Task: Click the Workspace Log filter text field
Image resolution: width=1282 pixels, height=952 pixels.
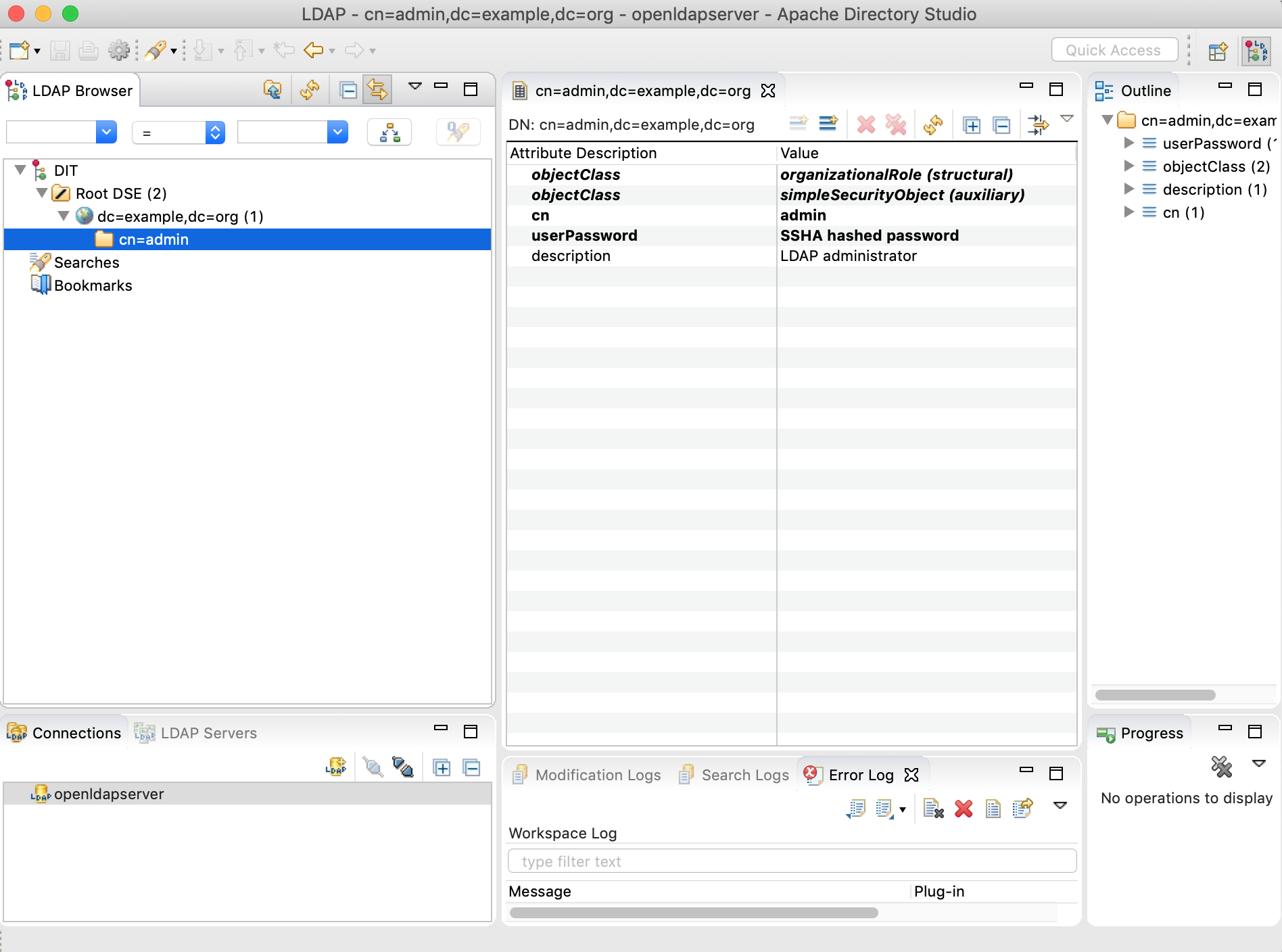Action: coord(791,861)
